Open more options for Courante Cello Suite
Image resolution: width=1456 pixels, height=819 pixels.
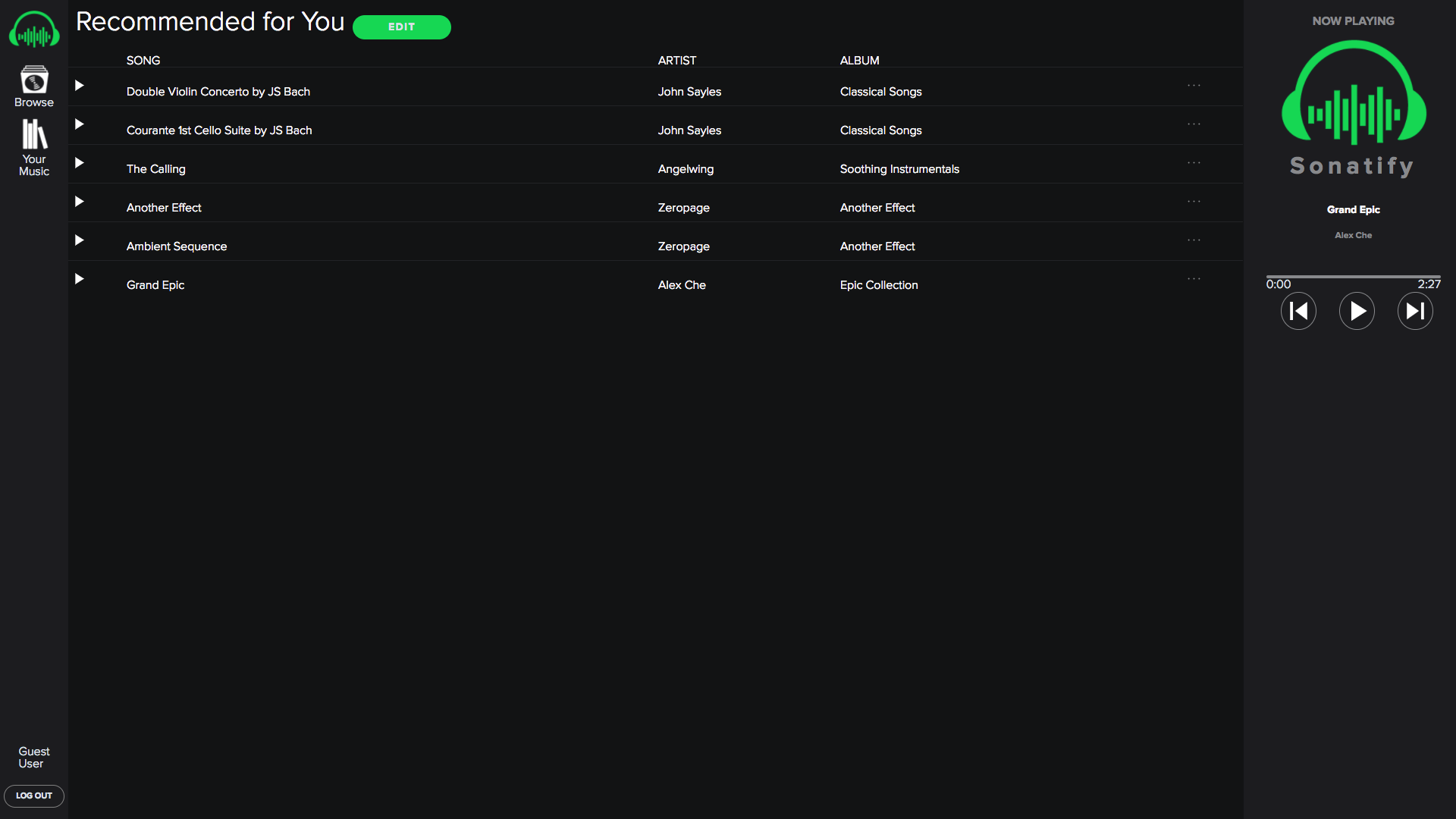pos(1194,124)
